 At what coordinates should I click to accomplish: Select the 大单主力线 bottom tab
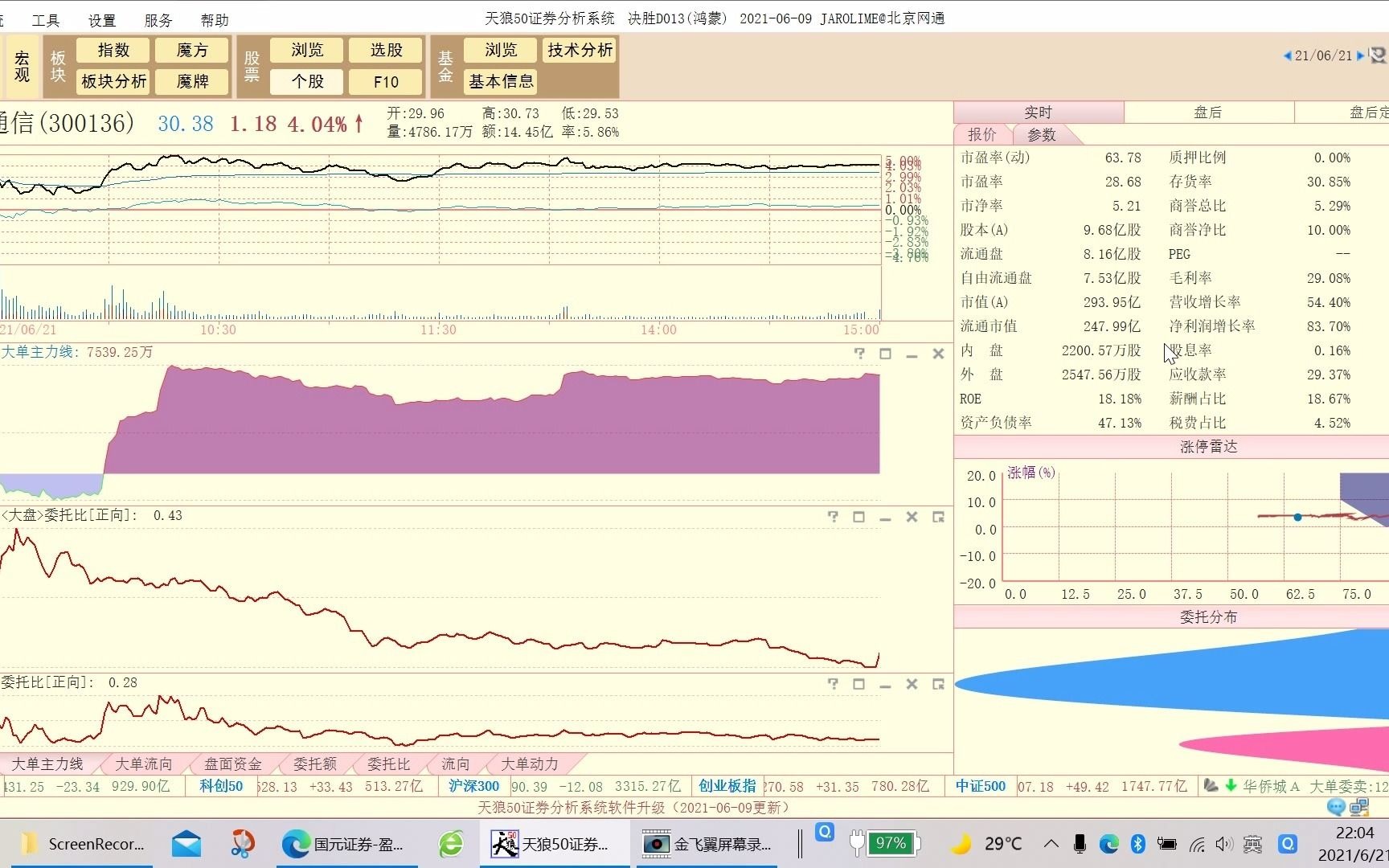(47, 764)
